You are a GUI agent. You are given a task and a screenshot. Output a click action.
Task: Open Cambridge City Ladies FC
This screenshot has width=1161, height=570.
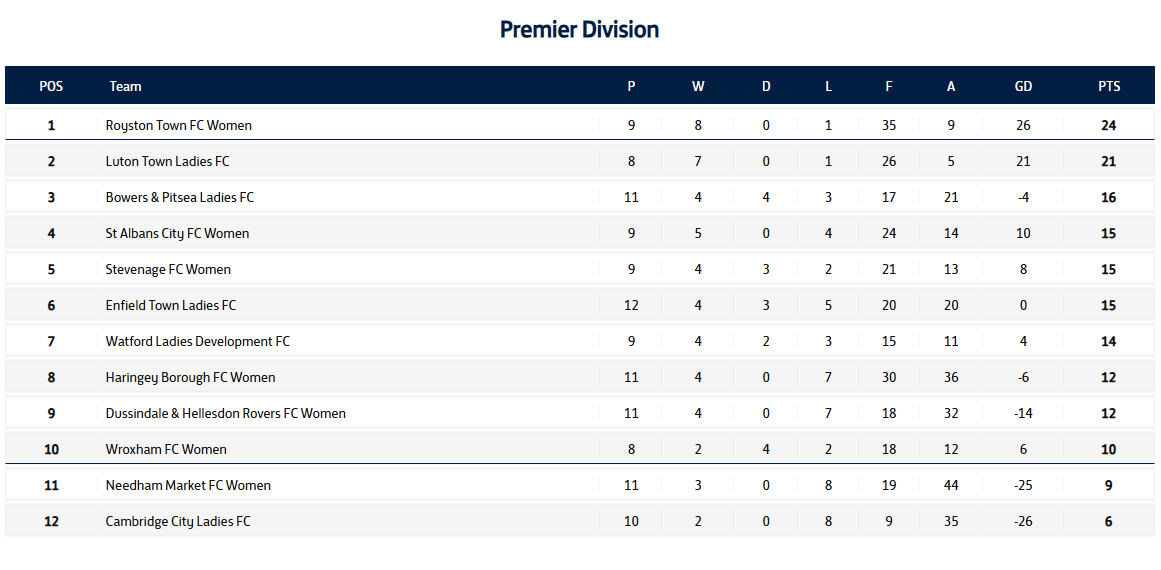(x=178, y=521)
